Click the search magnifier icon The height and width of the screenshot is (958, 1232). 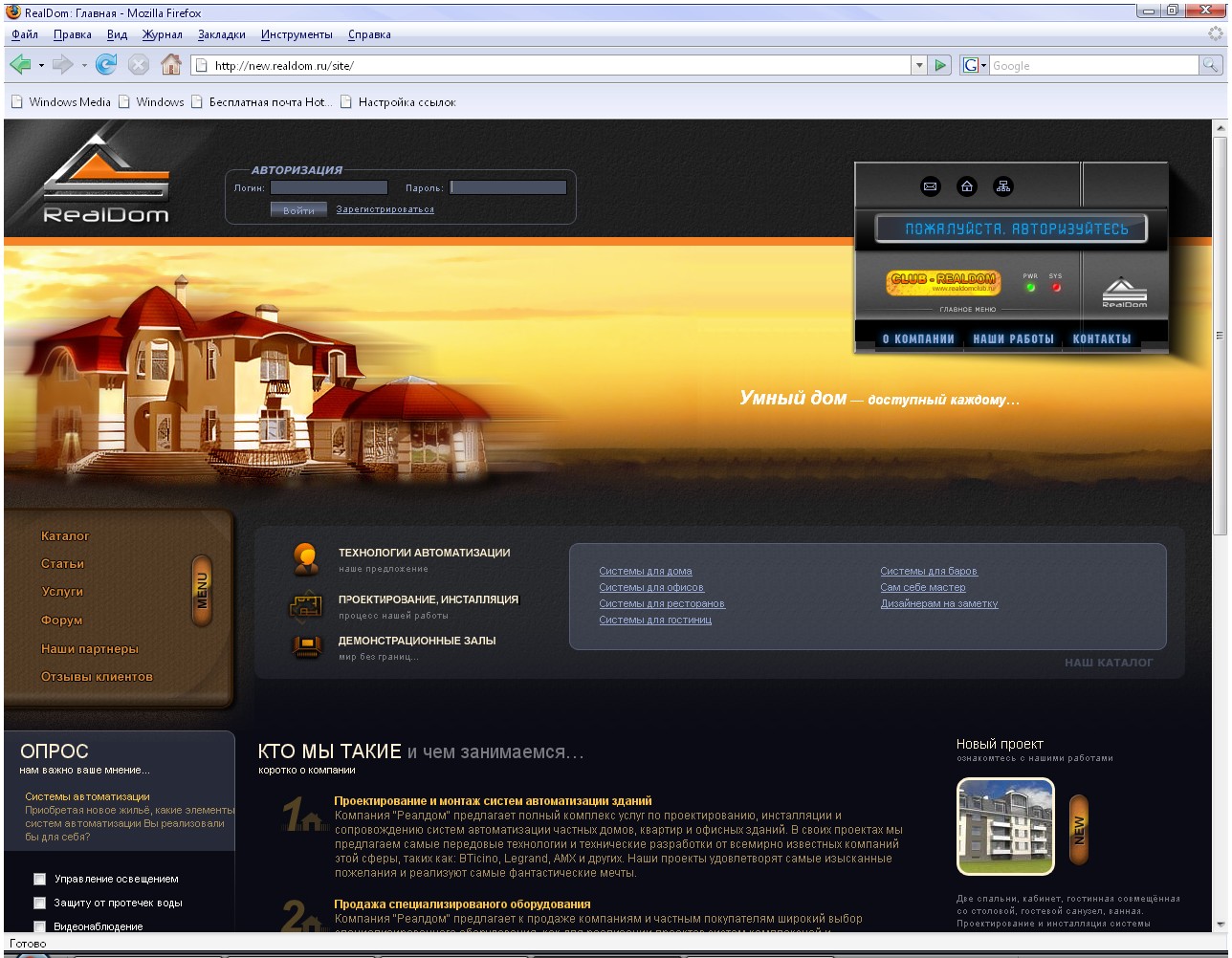point(1211,65)
